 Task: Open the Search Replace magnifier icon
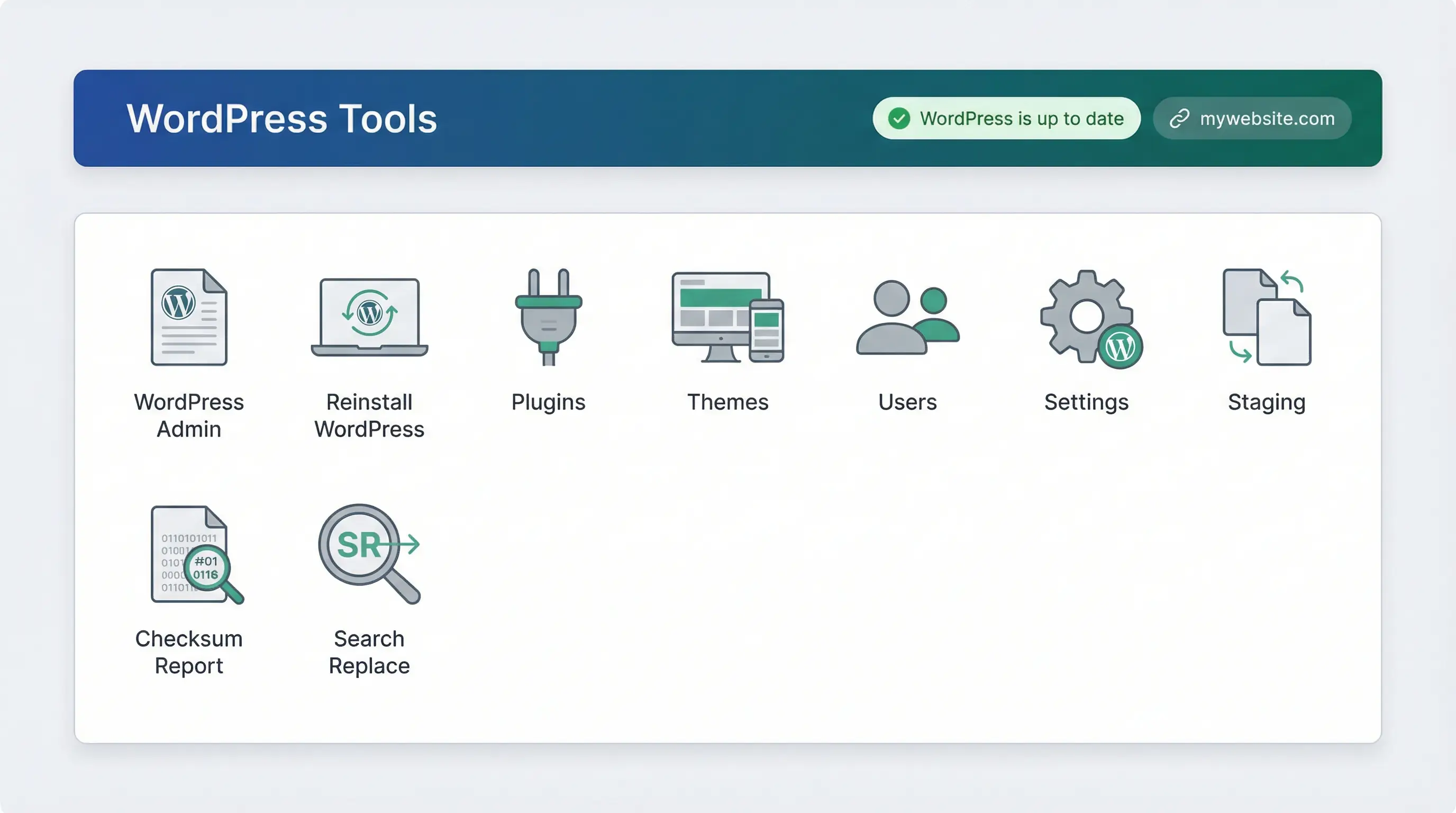pyautogui.click(x=369, y=554)
